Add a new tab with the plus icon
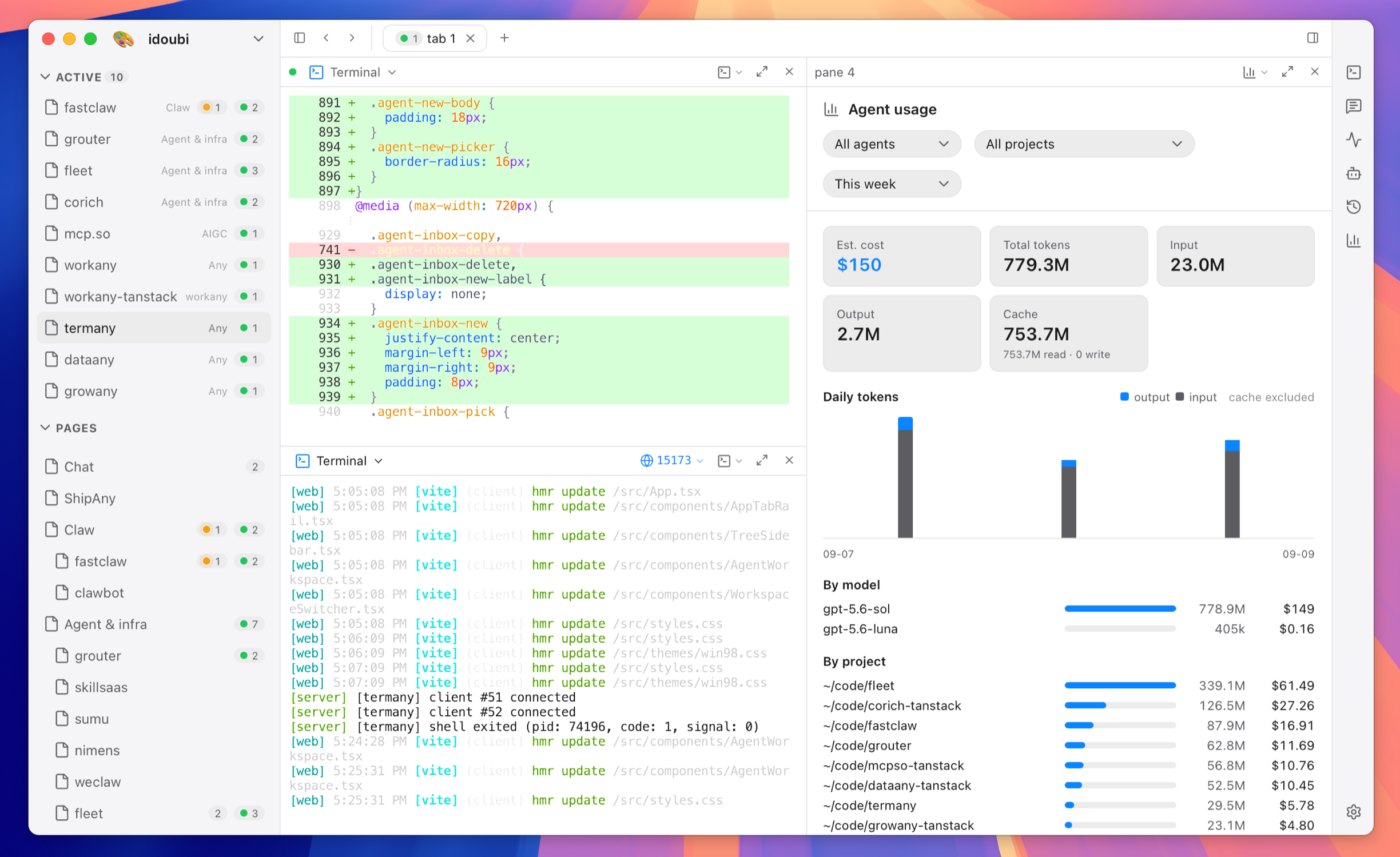Image resolution: width=1400 pixels, height=857 pixels. pos(504,38)
